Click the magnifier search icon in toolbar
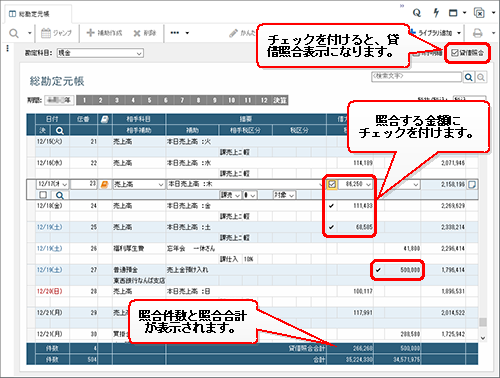 tap(14, 33)
